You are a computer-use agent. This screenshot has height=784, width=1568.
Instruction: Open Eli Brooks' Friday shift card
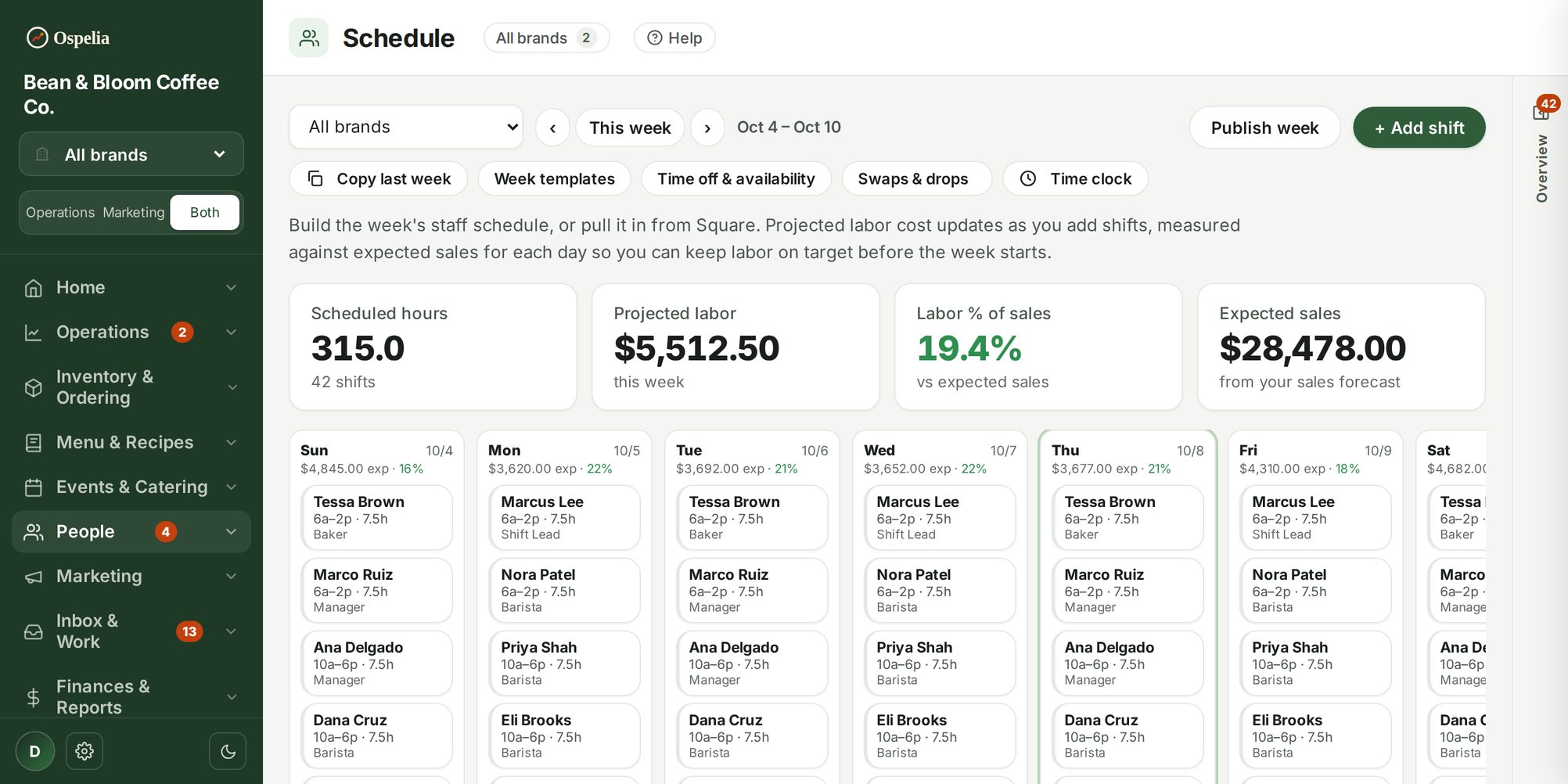tap(1315, 736)
